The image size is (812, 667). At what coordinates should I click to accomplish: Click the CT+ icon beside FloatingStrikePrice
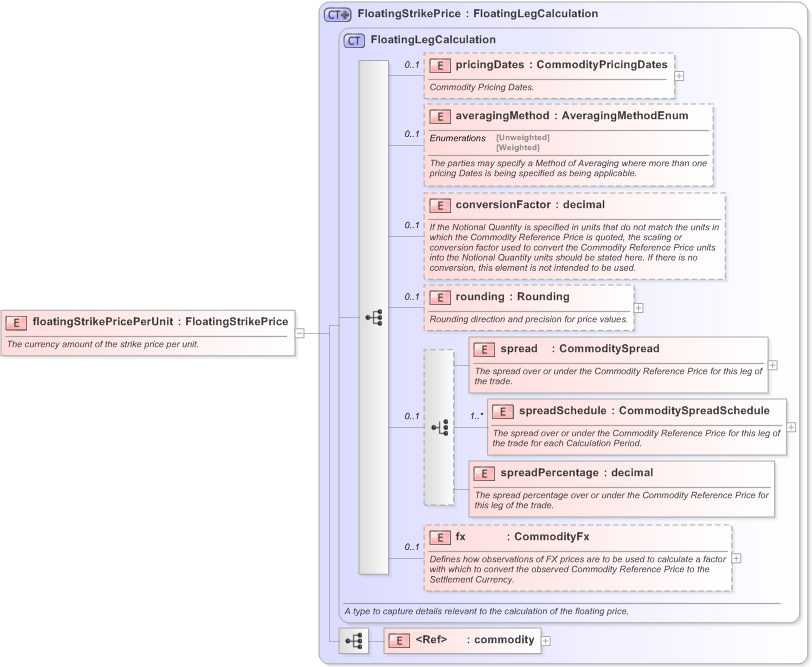coord(338,14)
